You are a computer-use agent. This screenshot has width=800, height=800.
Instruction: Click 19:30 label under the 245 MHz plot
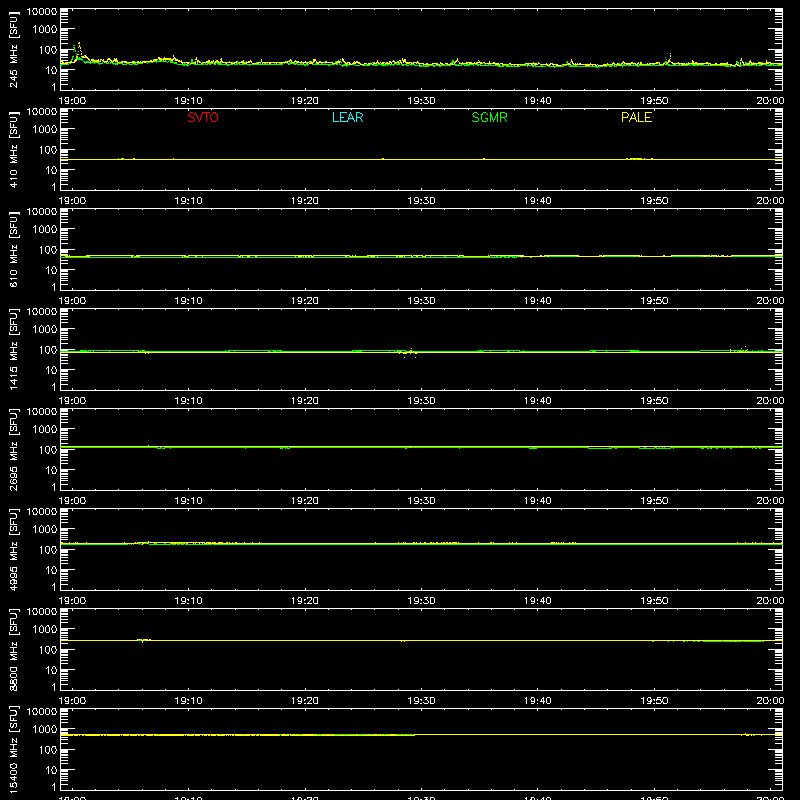point(421,101)
